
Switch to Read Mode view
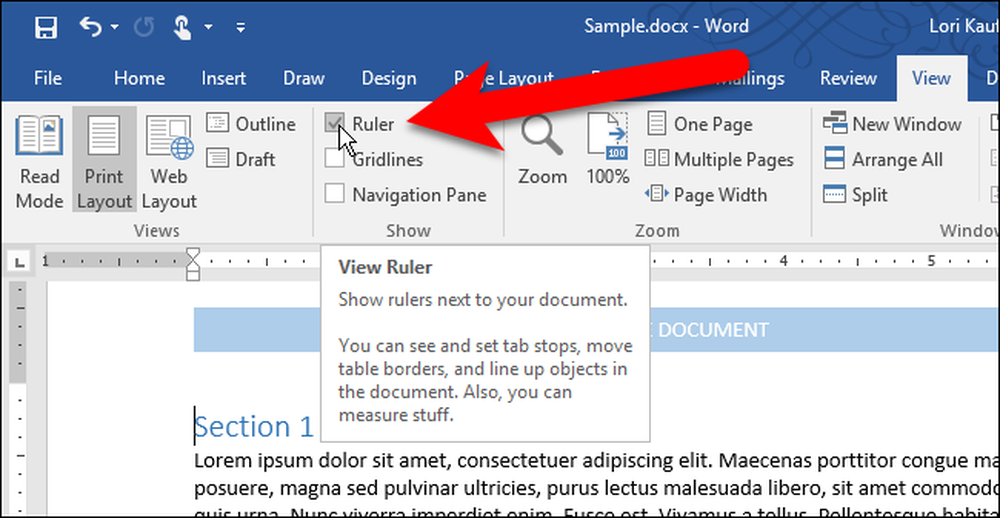(x=40, y=162)
